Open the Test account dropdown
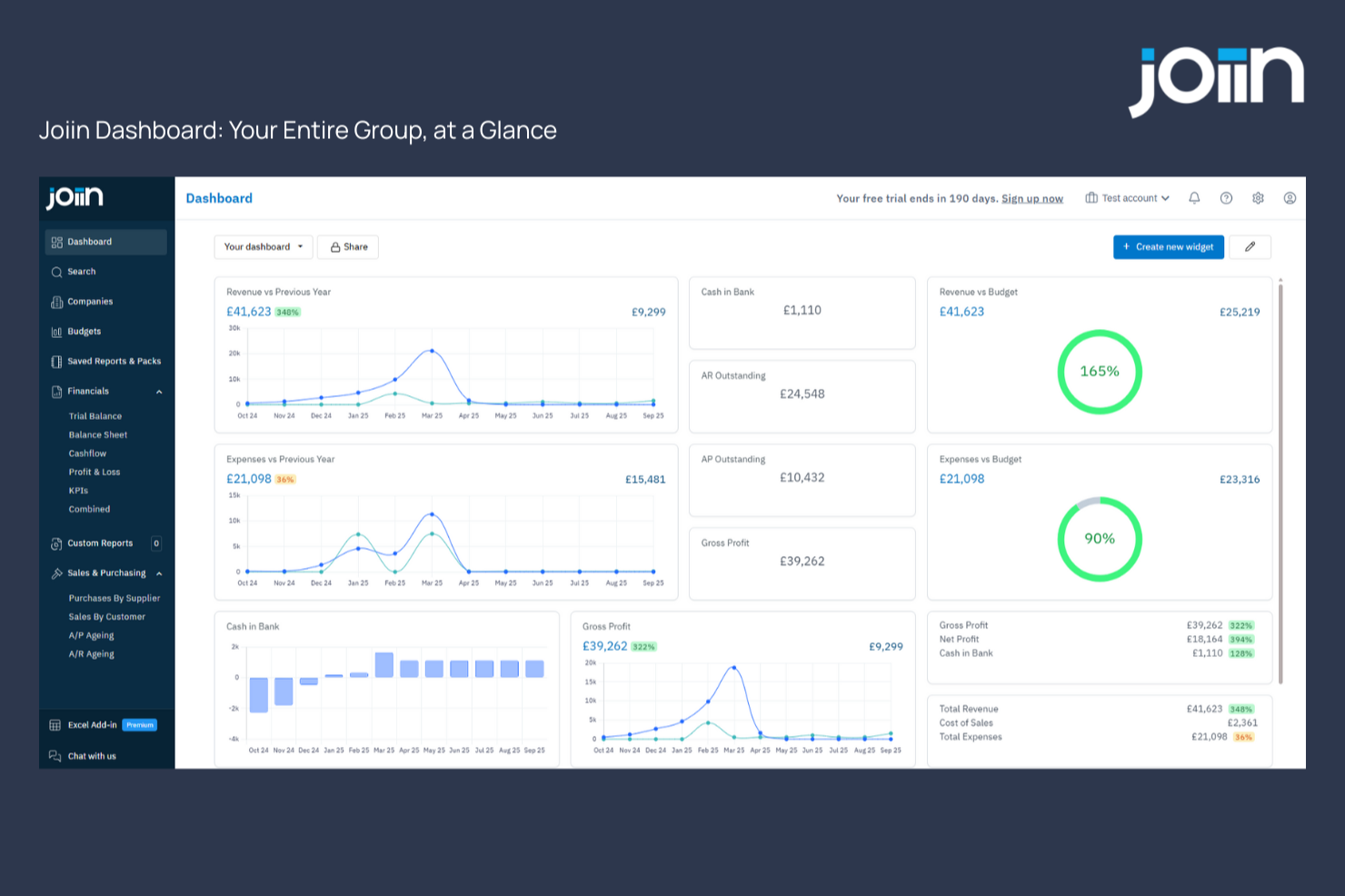This screenshot has width=1345, height=896. [1127, 198]
